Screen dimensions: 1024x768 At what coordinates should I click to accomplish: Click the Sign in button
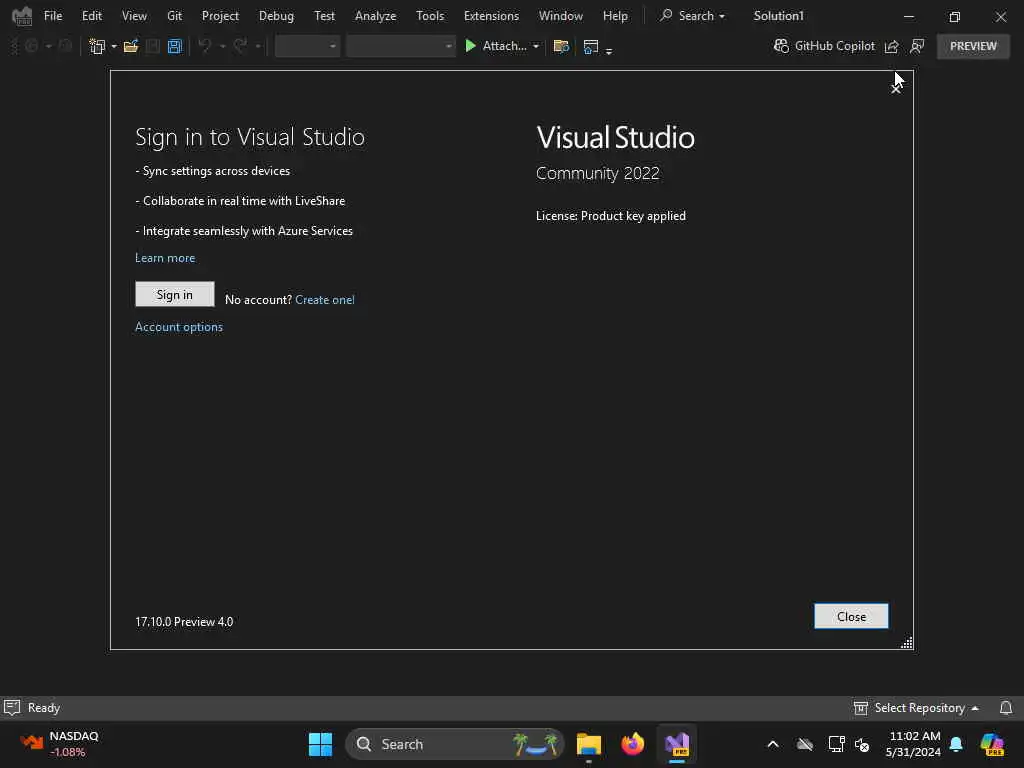[174, 295]
